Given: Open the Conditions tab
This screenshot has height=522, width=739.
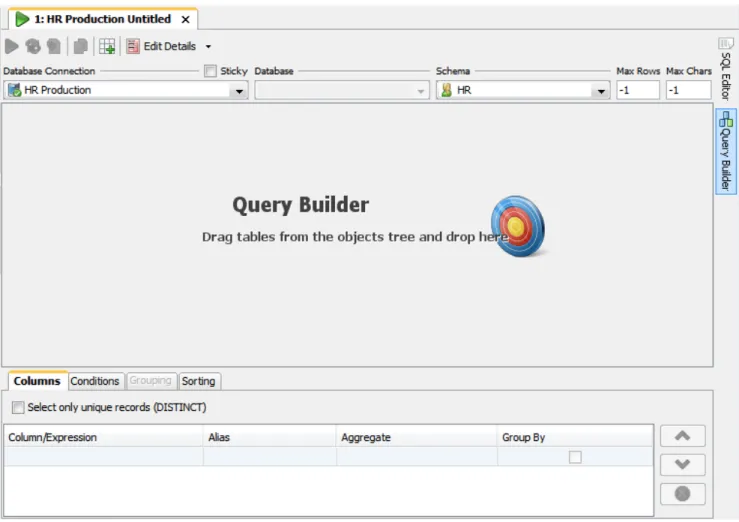Looking at the screenshot, I should pos(95,381).
